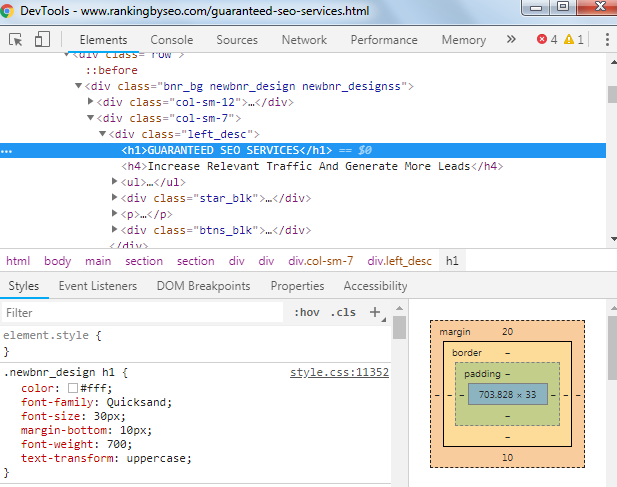
Task: Open the Accessibility sub-tab
Action: [375, 286]
